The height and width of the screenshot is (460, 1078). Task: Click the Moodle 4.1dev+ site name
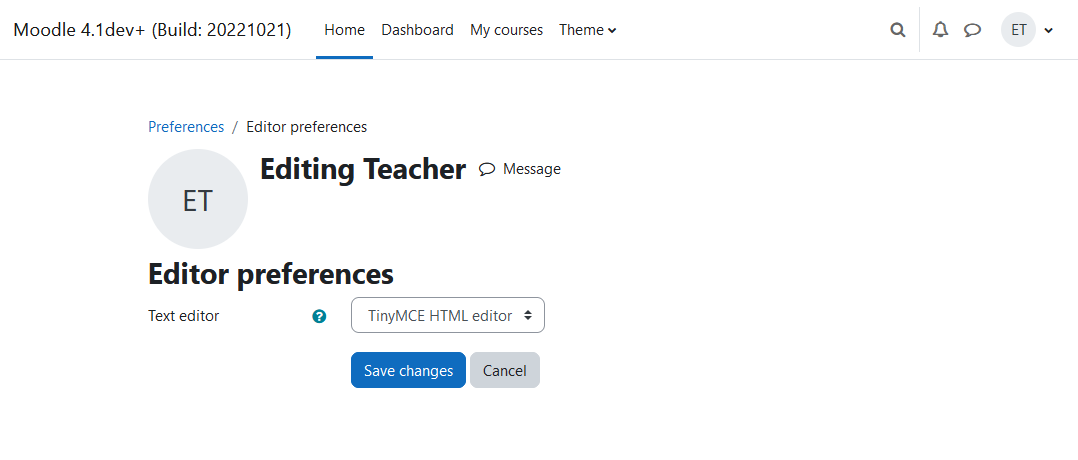click(152, 30)
